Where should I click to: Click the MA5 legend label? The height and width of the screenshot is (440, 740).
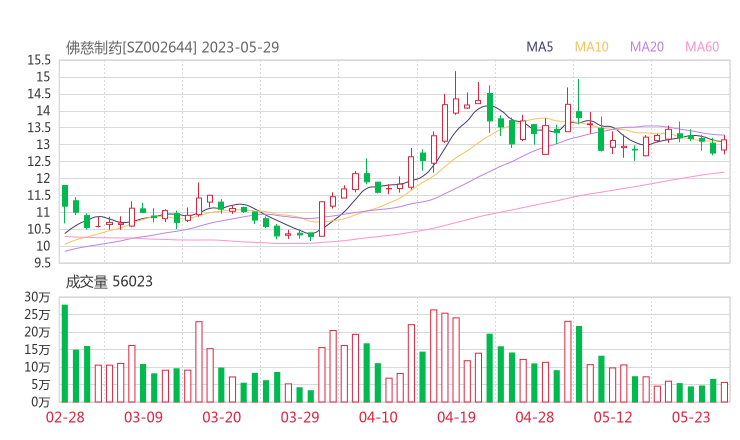tap(539, 47)
